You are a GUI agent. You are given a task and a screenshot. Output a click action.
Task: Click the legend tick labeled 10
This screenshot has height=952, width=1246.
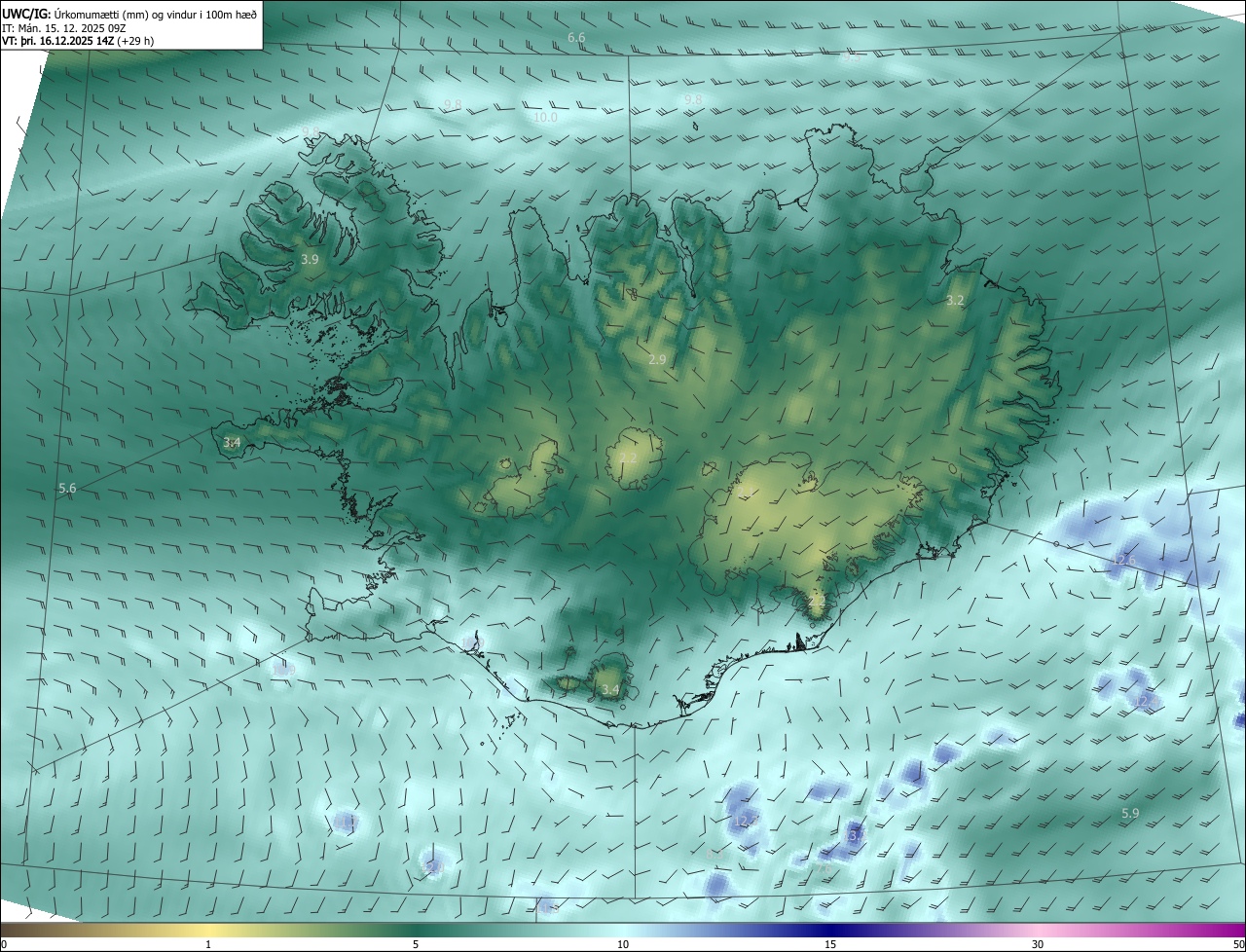623,945
